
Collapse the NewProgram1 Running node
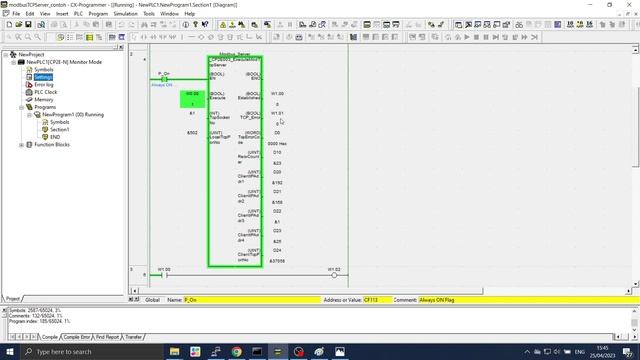[29, 115]
